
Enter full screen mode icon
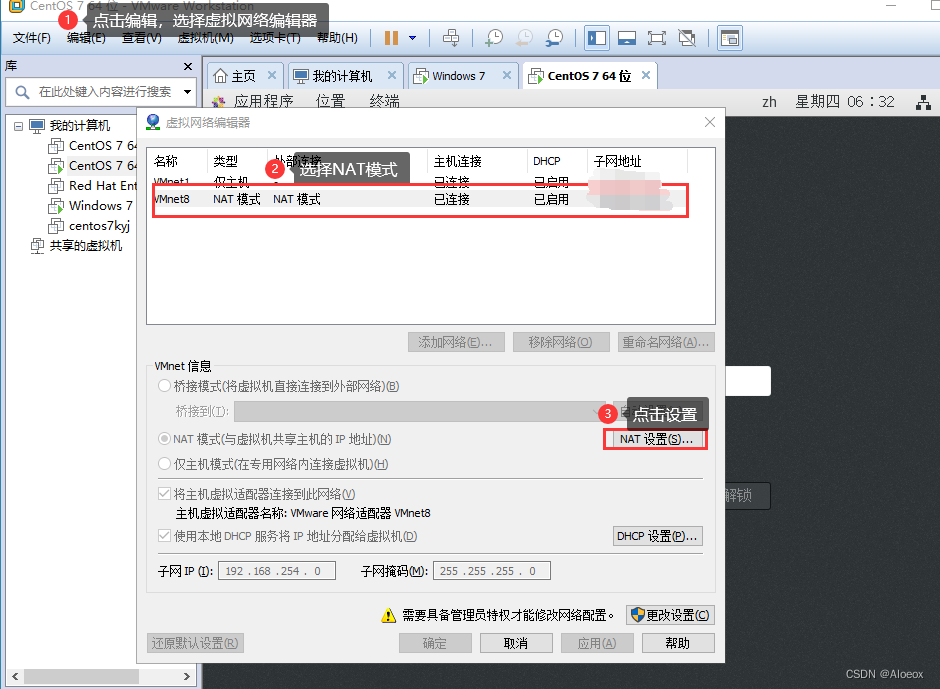point(656,38)
